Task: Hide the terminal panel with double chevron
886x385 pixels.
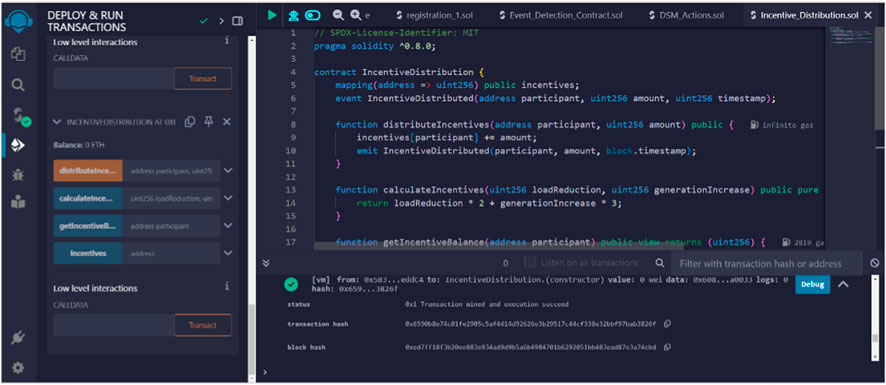Action: [267, 263]
